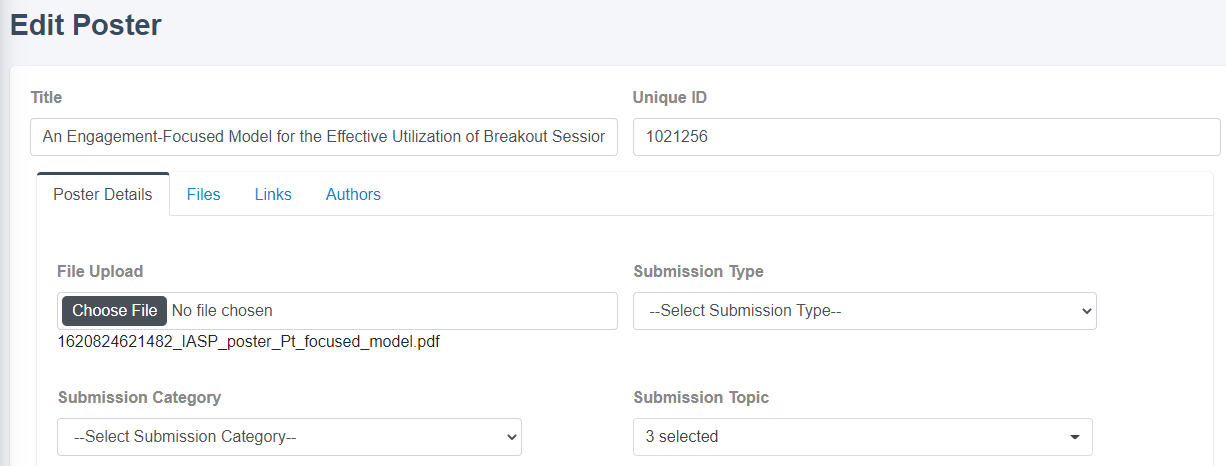
Task: Click the "Unique ID" field label
Action: (x=670, y=97)
